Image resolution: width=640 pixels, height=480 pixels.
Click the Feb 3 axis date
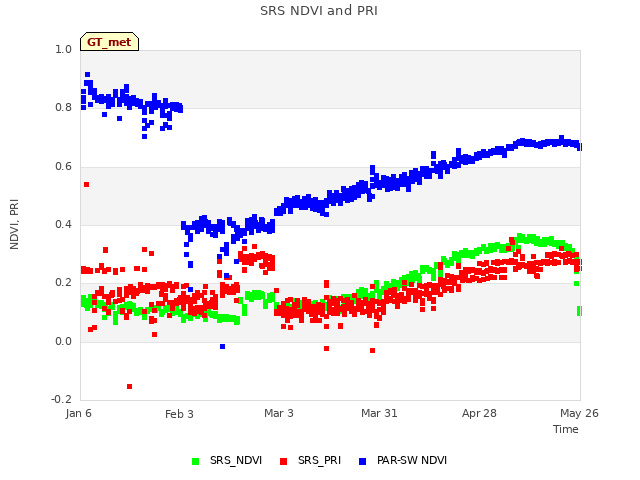click(x=179, y=414)
